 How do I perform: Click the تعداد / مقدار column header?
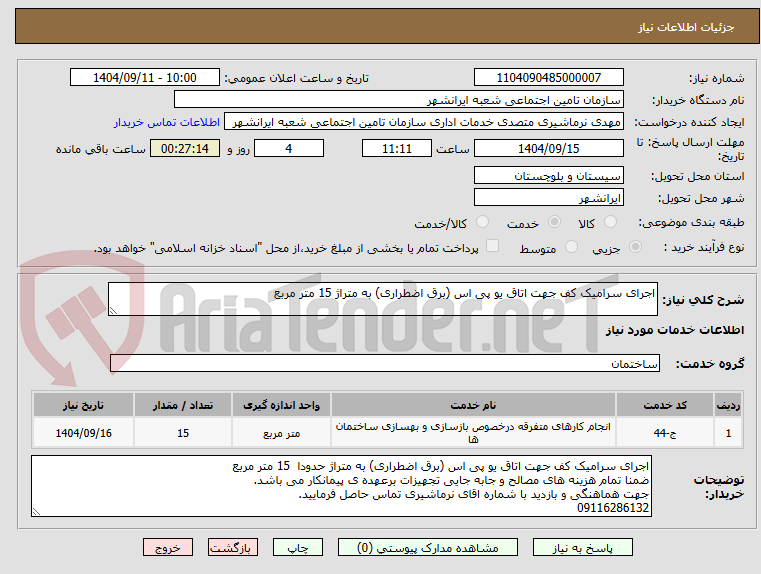183,405
